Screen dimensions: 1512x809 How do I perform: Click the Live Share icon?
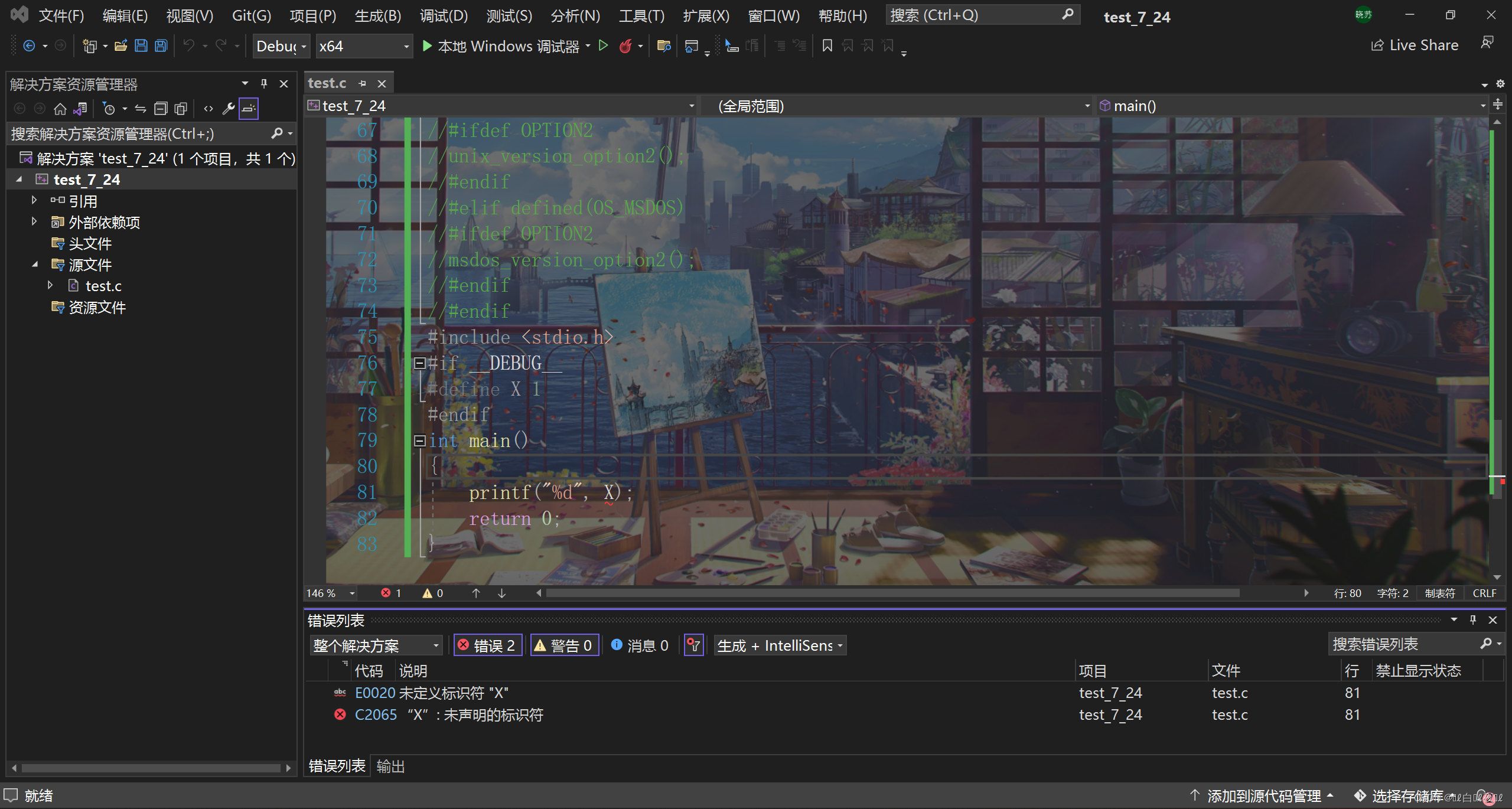(x=1377, y=45)
